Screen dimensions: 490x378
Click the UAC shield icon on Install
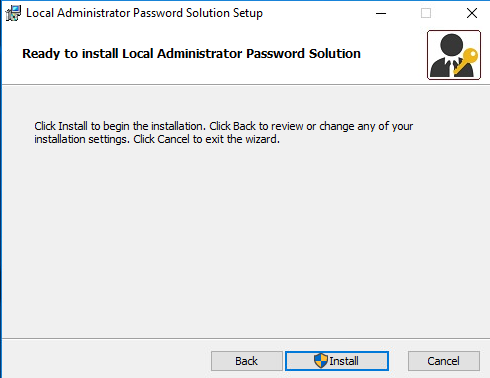tap(321, 361)
